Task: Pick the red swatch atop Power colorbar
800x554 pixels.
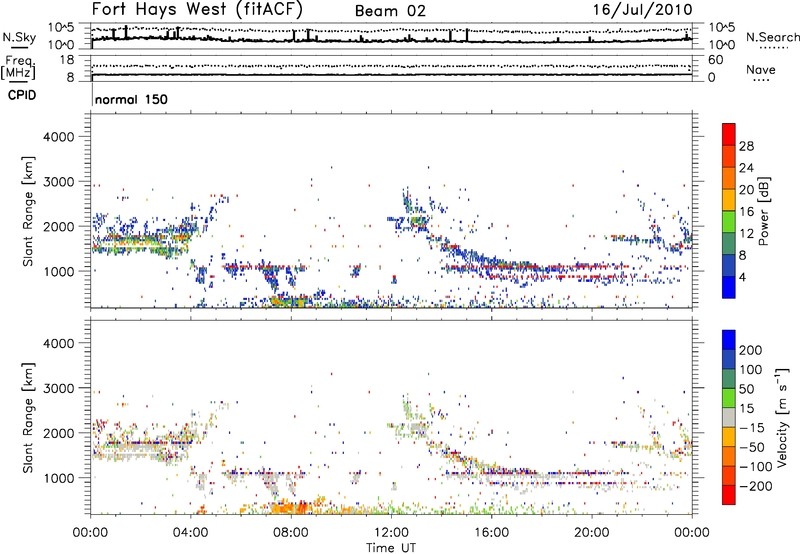Action: click(729, 134)
